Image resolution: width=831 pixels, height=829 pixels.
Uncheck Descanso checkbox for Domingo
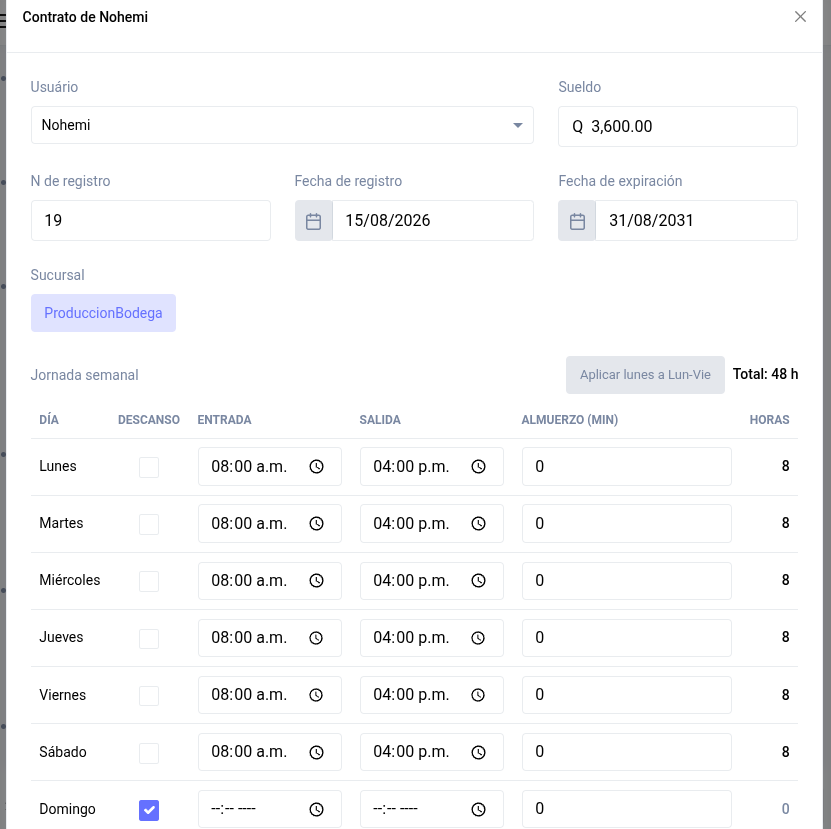(149, 810)
